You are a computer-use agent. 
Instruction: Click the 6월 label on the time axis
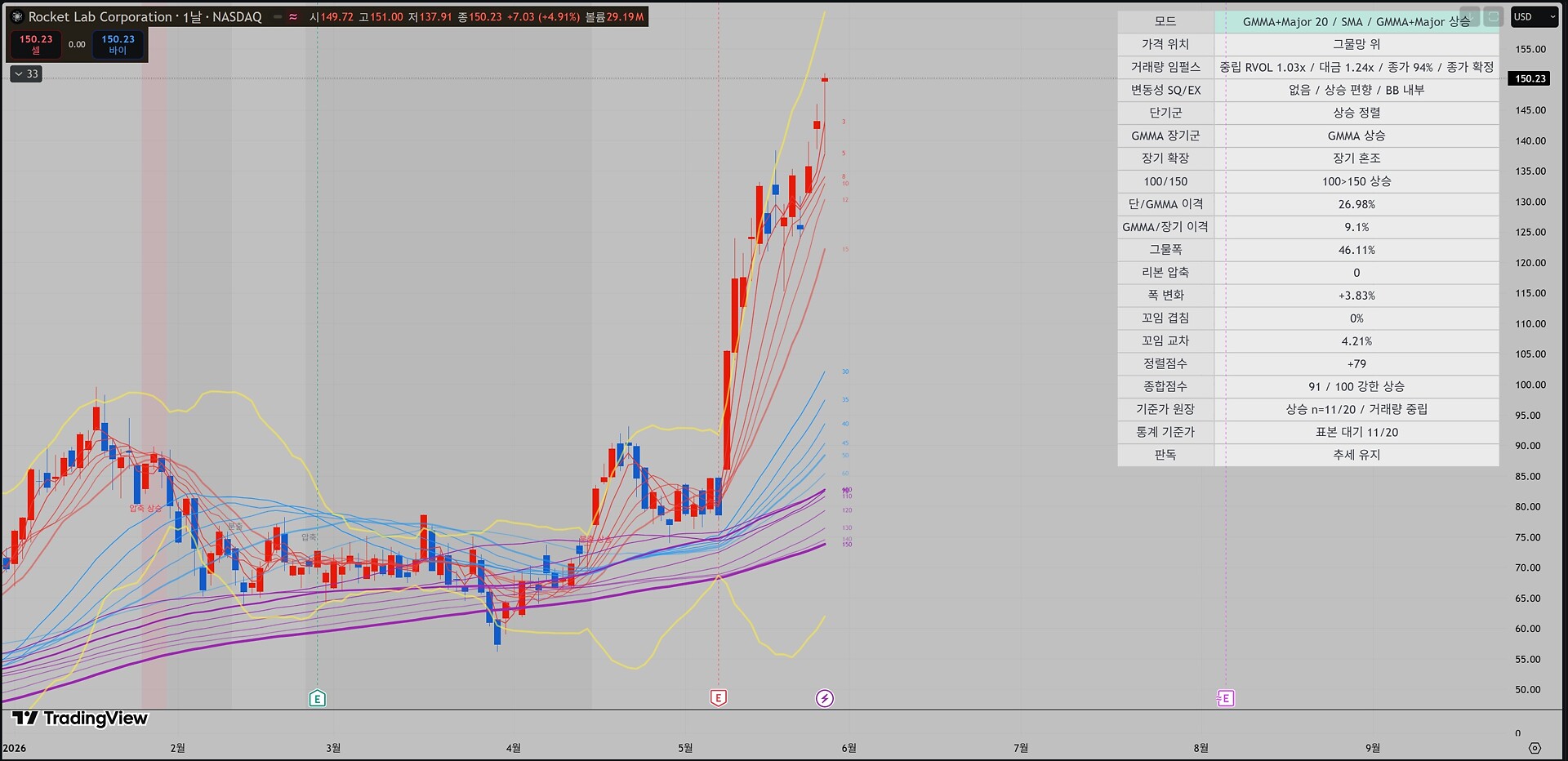pos(849,748)
